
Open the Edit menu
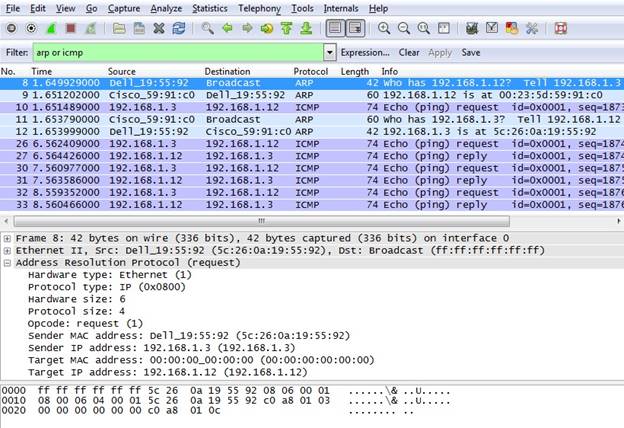[x=38, y=8]
